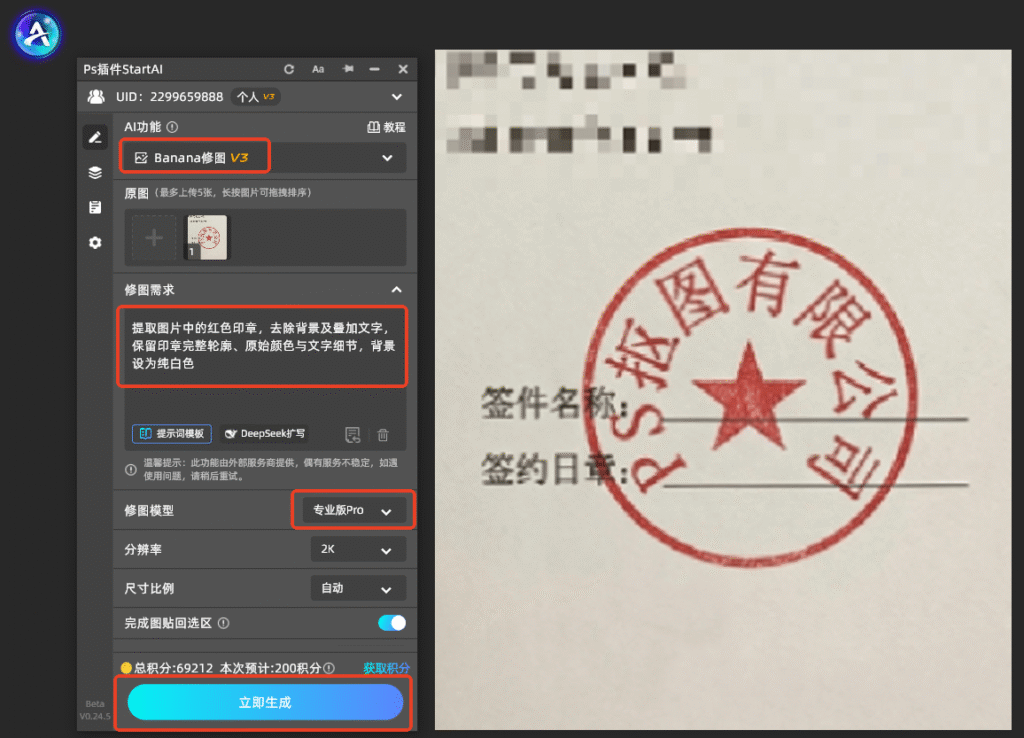Click the Beta V0.24.5 version label
The height and width of the screenshot is (738, 1024).
coord(95,710)
